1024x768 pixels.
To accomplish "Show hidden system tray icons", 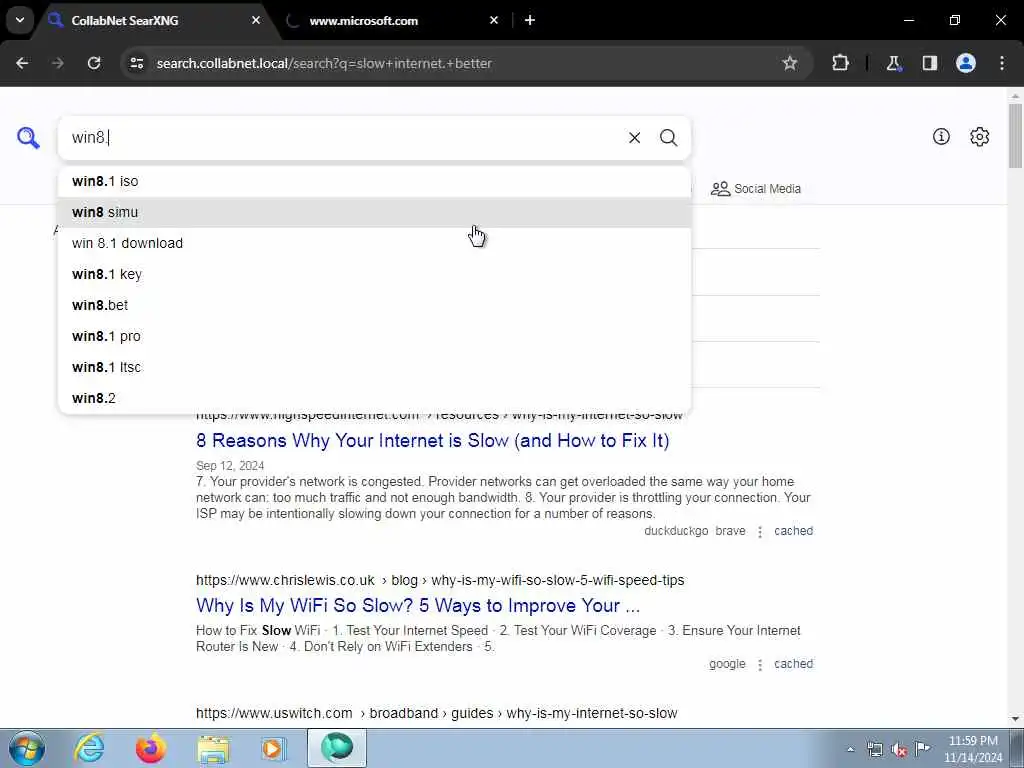I will point(850,749).
